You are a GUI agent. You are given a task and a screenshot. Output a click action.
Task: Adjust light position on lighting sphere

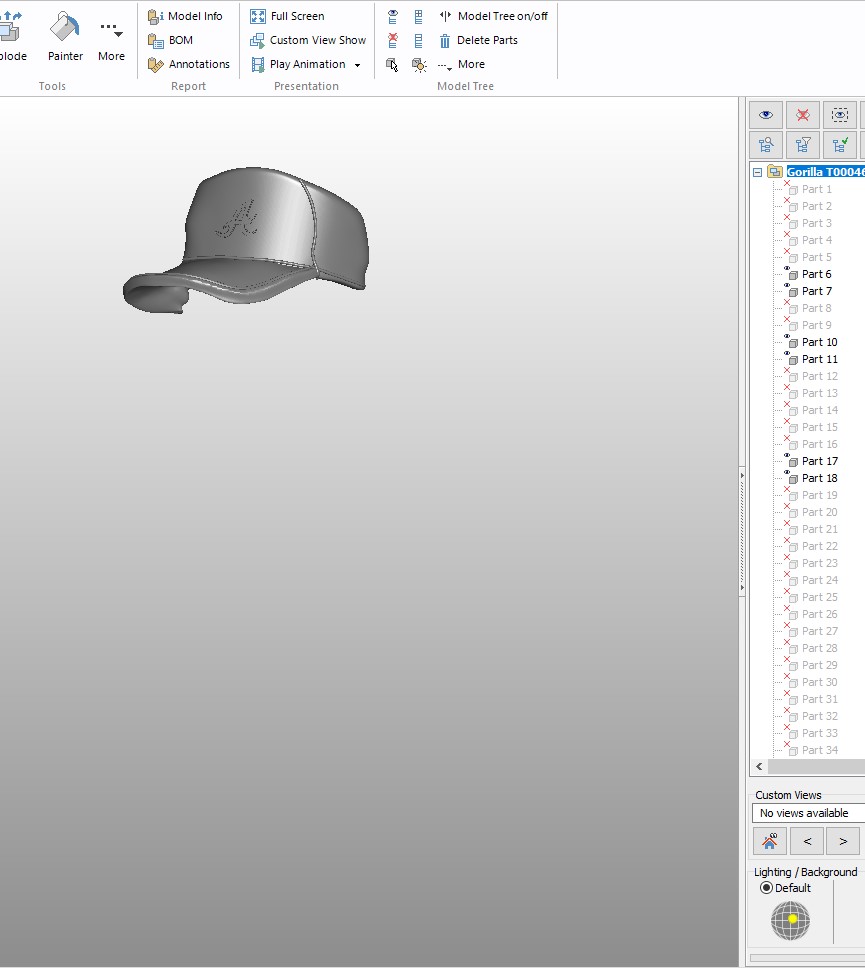click(x=791, y=920)
